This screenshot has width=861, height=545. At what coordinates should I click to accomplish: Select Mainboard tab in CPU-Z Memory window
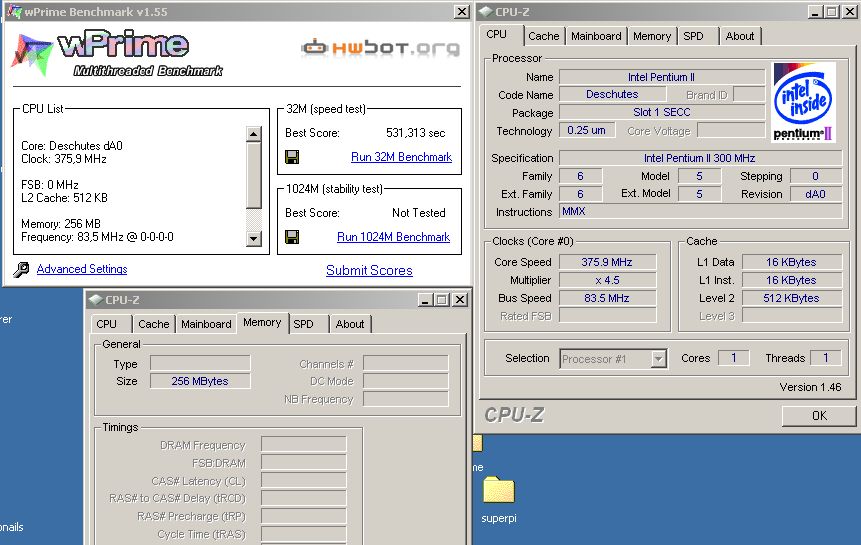pyautogui.click(x=206, y=324)
